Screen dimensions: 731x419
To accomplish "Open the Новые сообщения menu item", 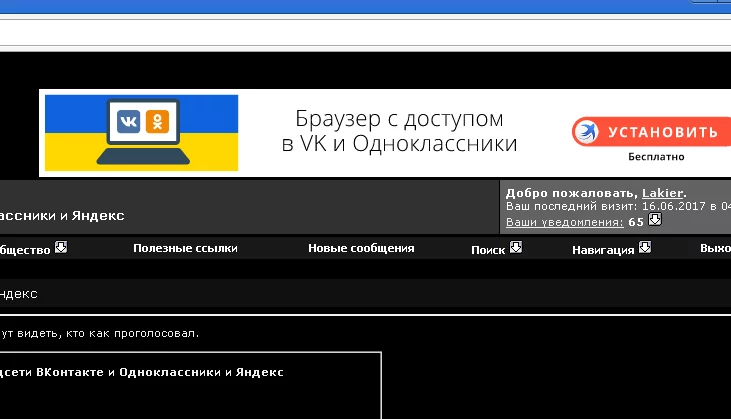I will 361,248.
